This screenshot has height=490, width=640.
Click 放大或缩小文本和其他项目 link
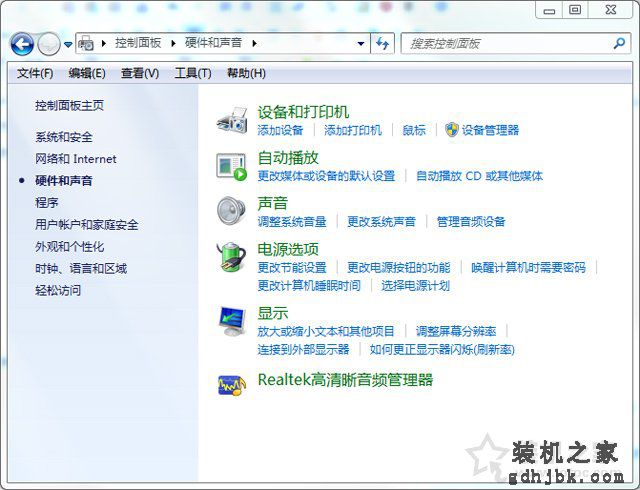pyautogui.click(x=326, y=331)
